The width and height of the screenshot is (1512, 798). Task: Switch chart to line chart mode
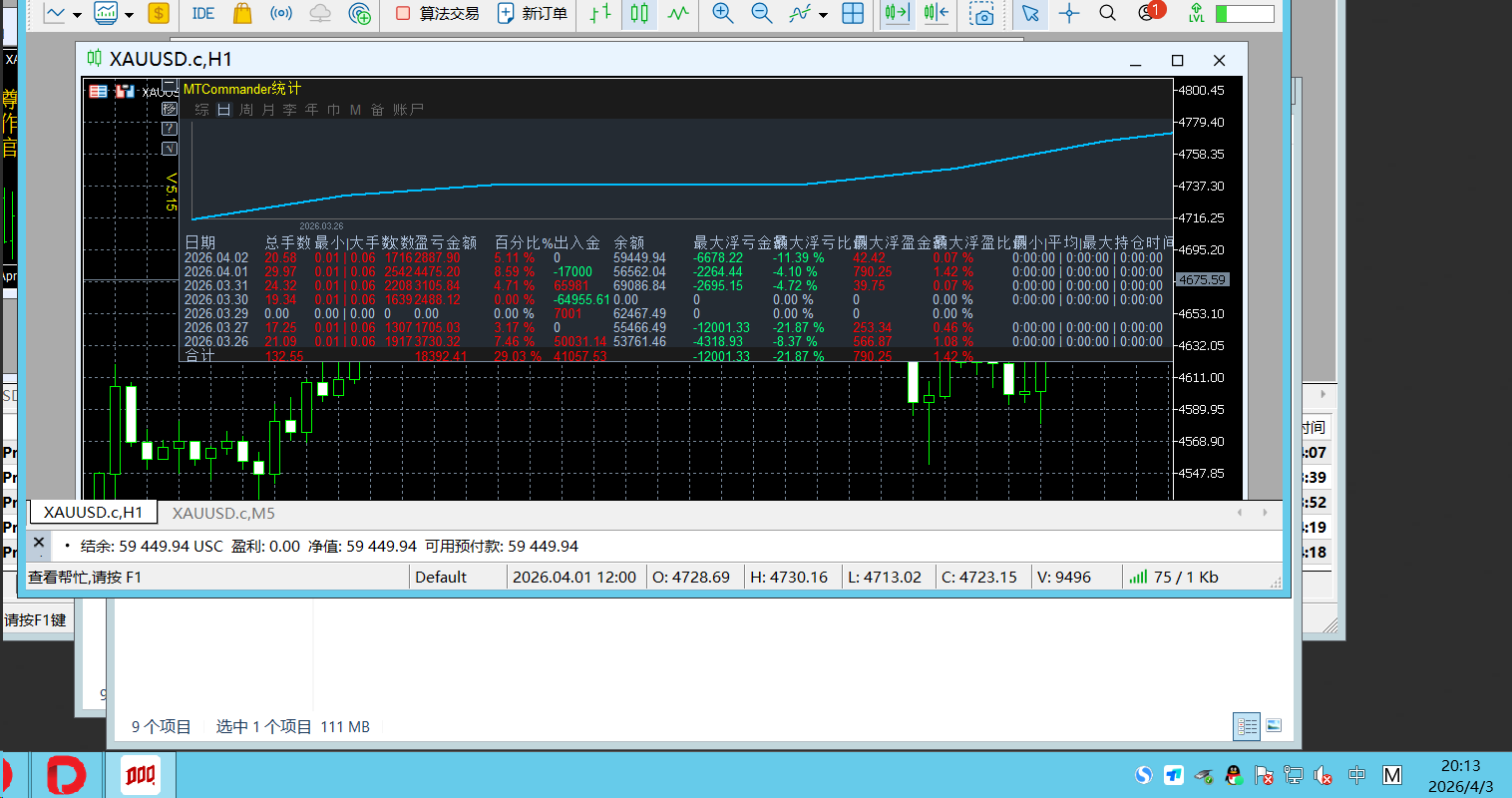tap(678, 13)
